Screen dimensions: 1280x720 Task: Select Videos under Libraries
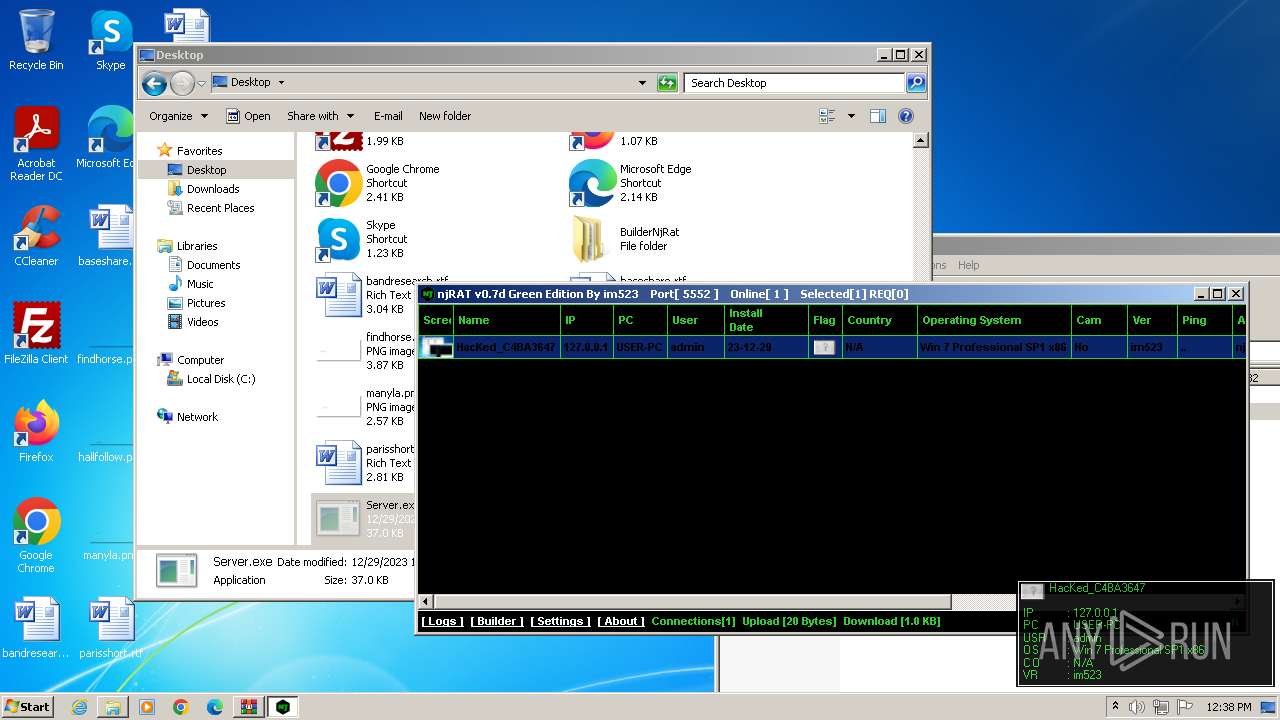[202, 322]
